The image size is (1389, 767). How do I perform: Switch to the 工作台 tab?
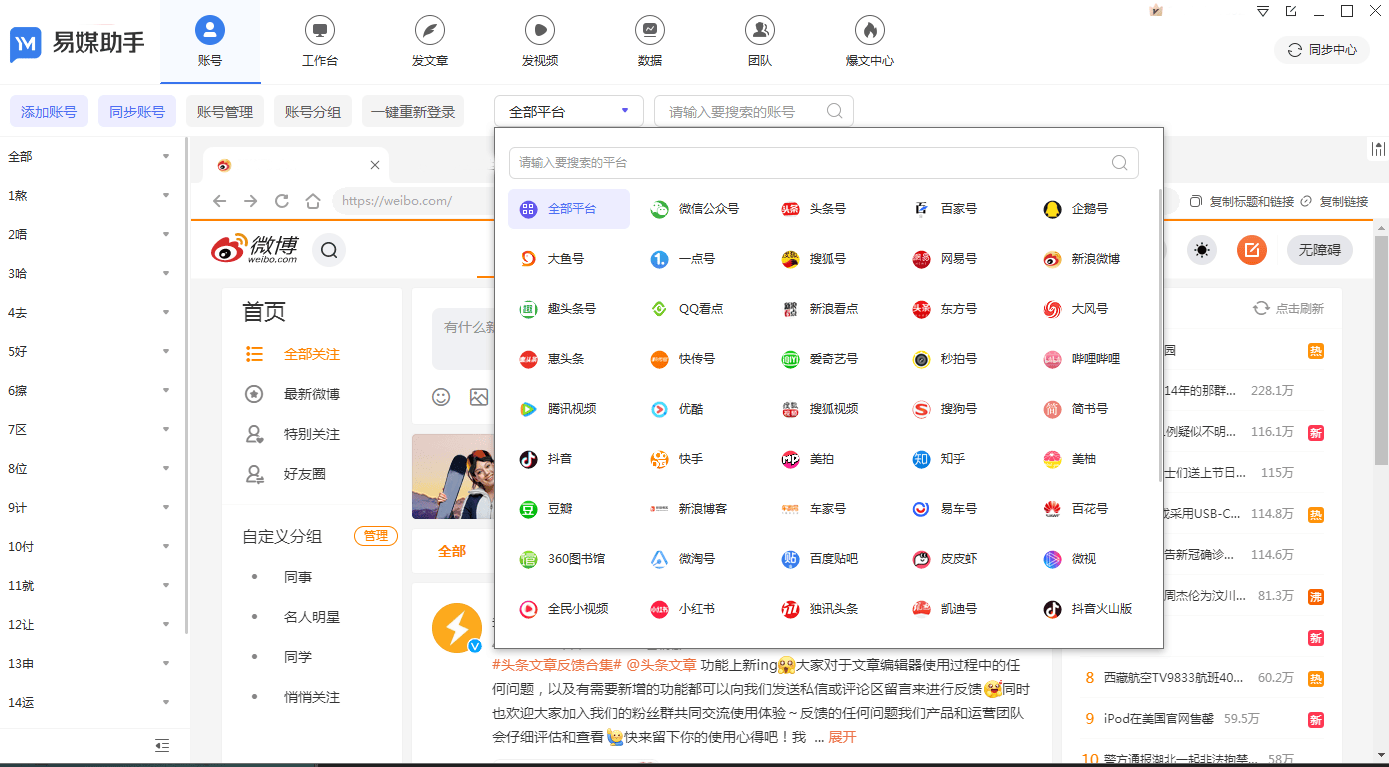(x=320, y=40)
